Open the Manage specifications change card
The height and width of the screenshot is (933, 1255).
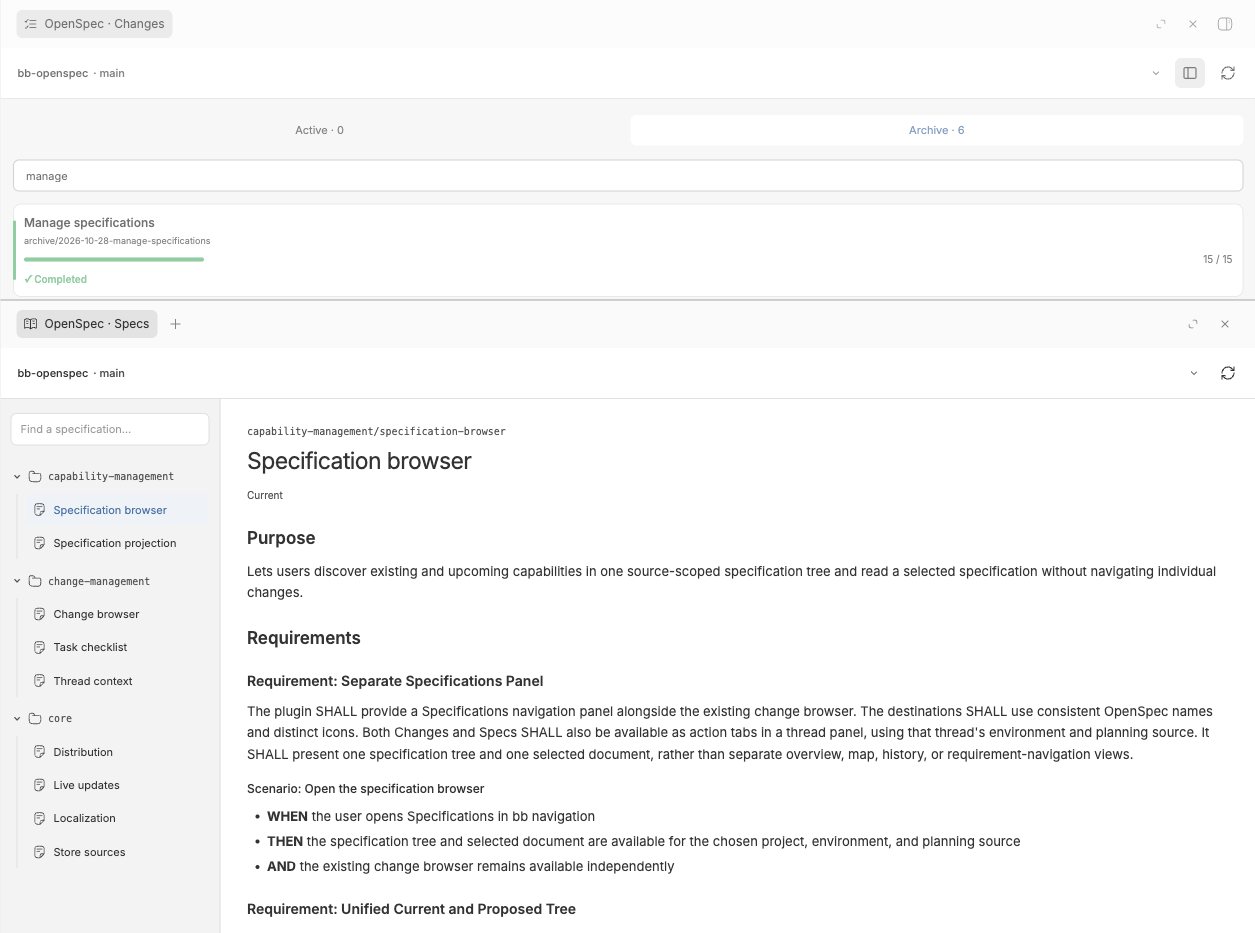click(627, 250)
